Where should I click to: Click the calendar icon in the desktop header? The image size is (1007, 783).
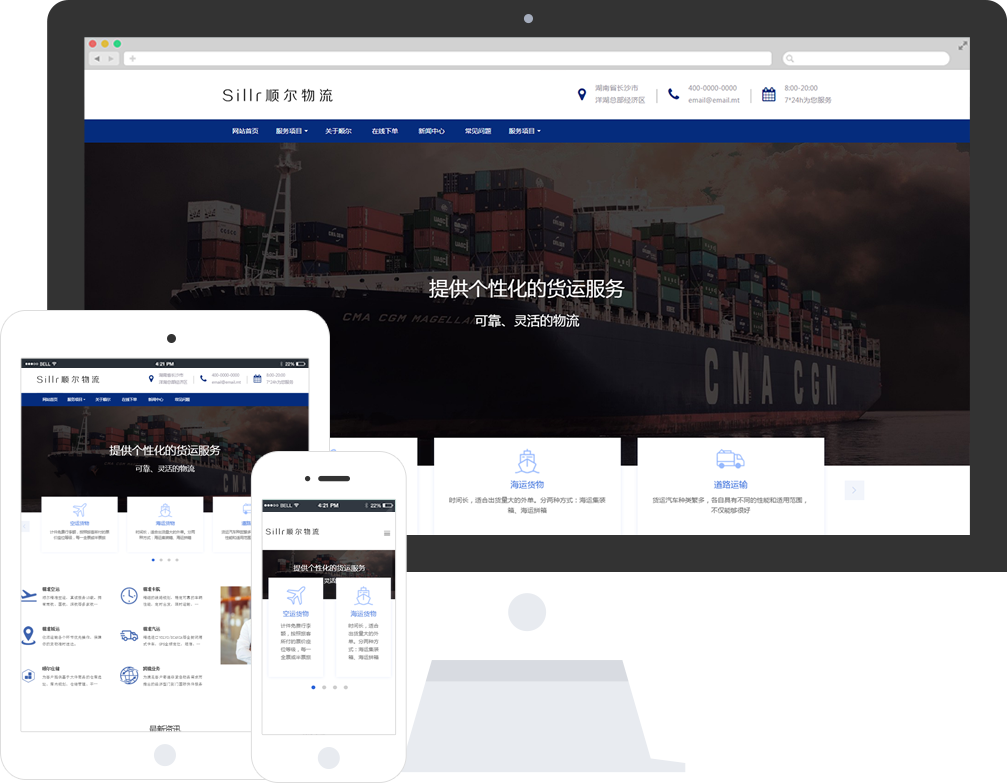[x=768, y=94]
